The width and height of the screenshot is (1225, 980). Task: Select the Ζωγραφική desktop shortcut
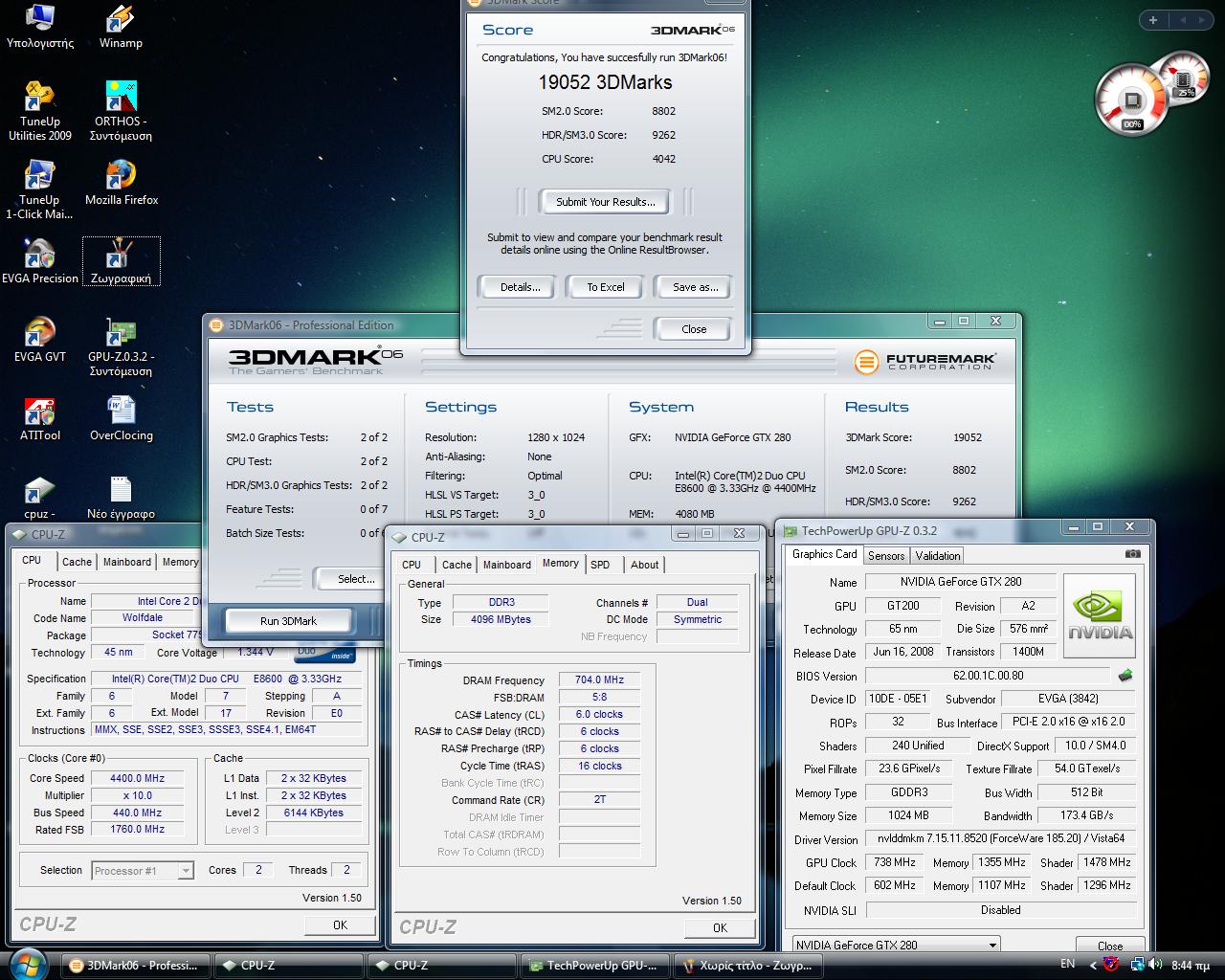(x=121, y=261)
